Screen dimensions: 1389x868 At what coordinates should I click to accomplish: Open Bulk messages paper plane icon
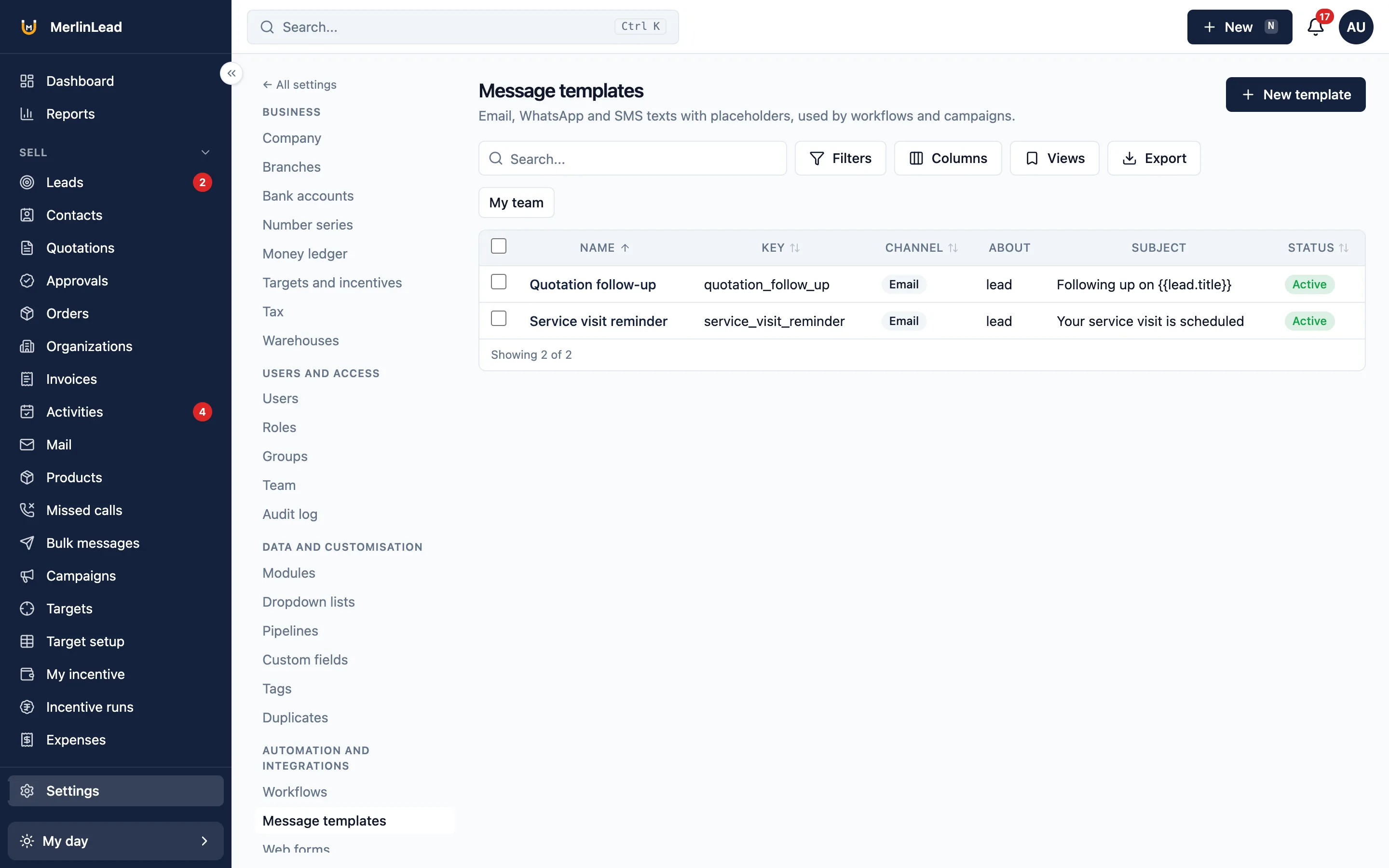pyautogui.click(x=27, y=543)
